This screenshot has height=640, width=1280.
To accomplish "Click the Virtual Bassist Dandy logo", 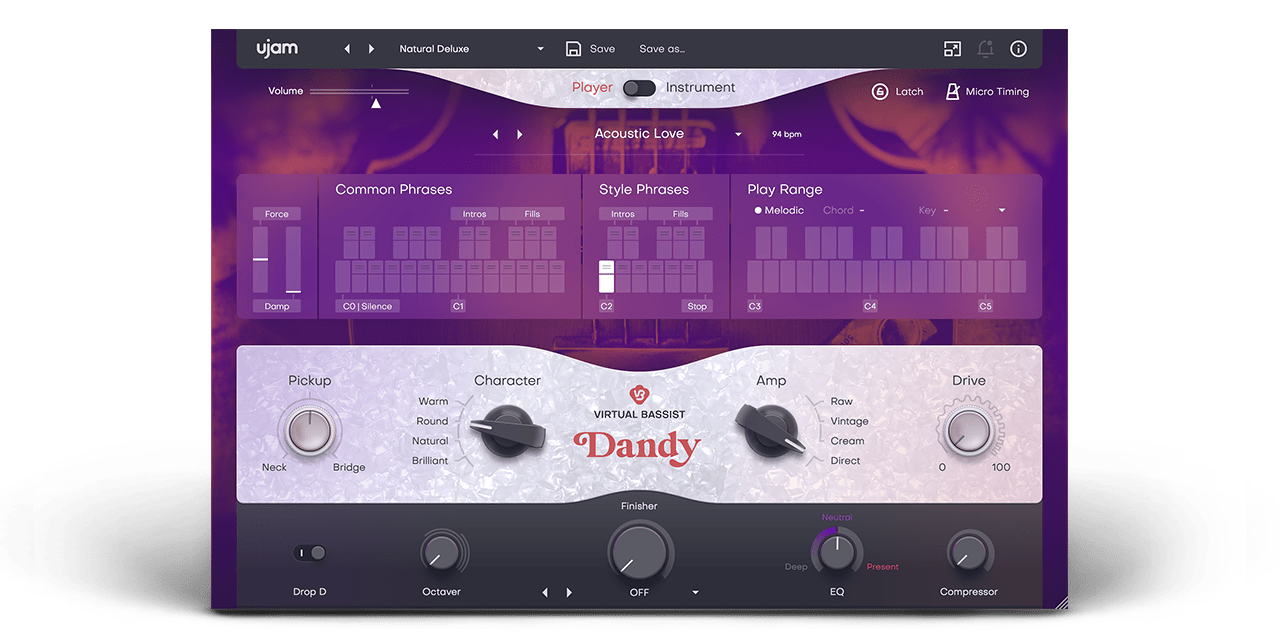I will click(639, 426).
